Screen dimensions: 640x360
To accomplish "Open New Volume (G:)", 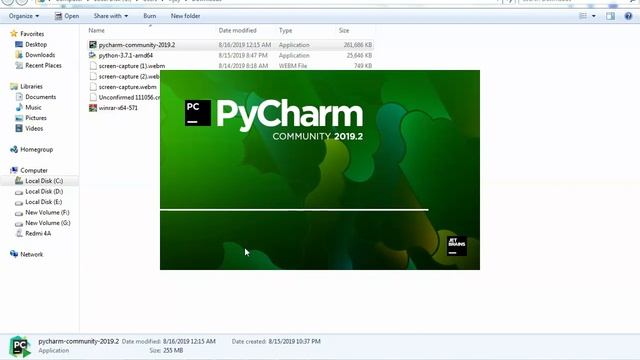I will (48, 223).
